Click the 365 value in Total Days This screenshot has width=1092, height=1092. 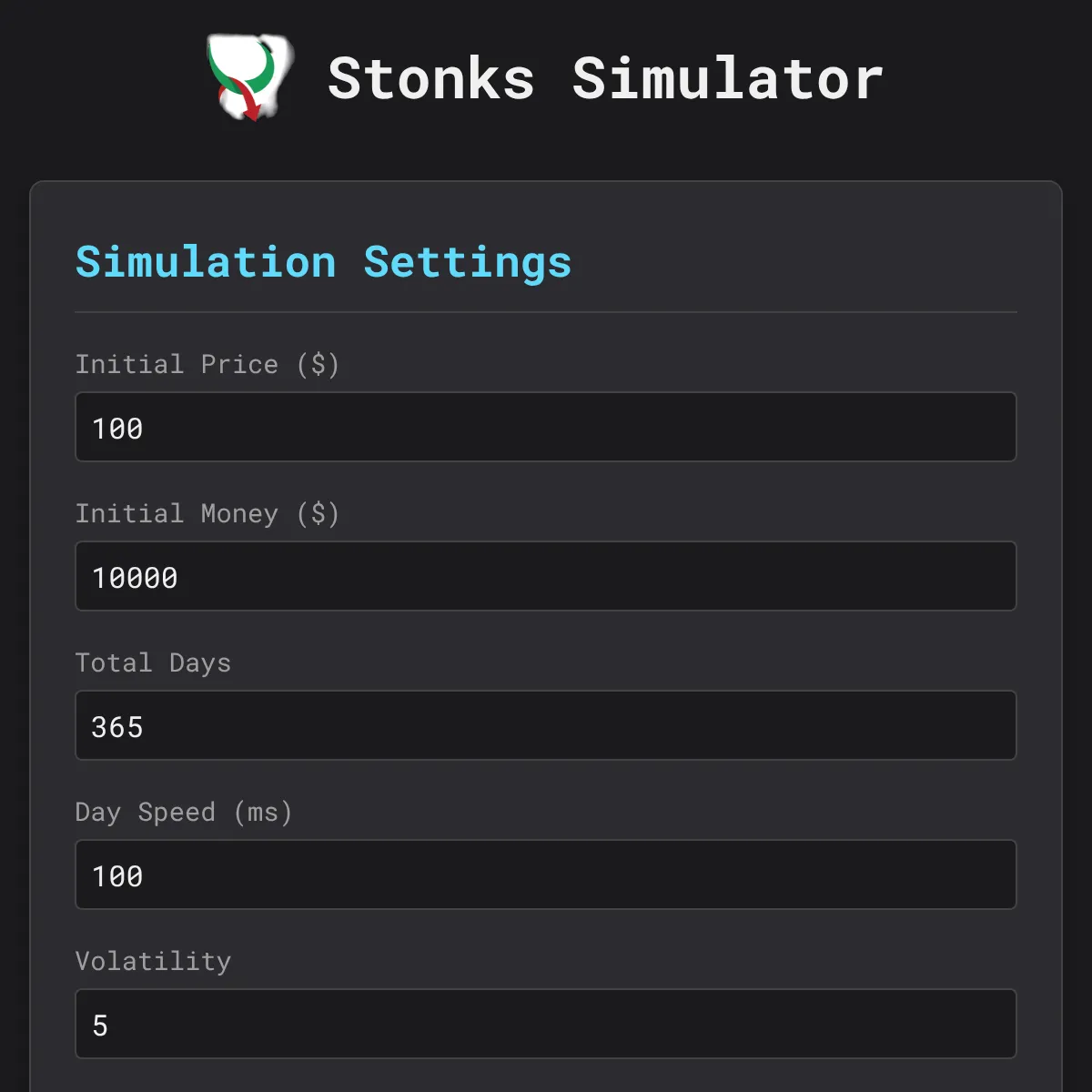[117, 727]
